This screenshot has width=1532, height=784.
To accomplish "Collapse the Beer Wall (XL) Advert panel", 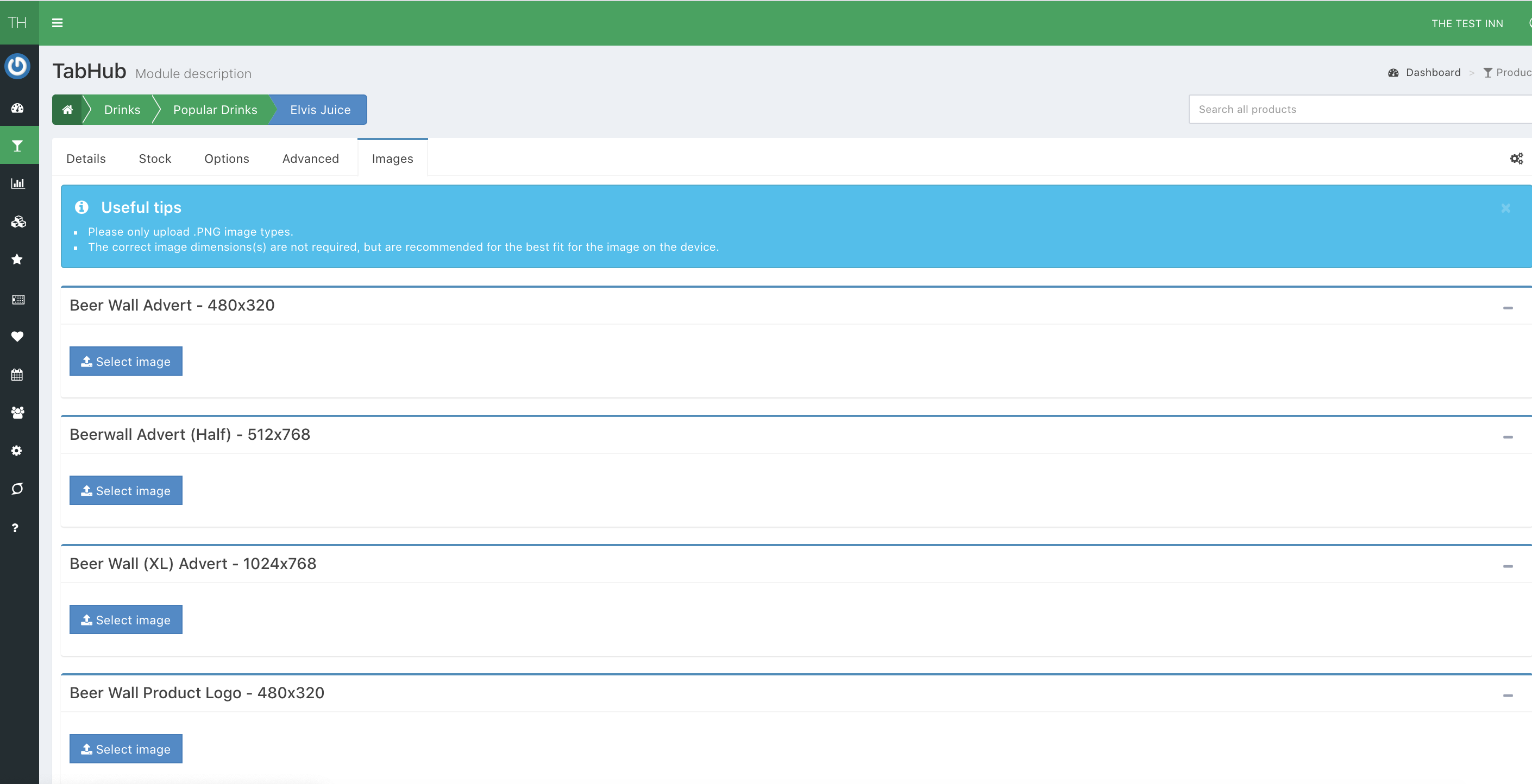I will (x=1508, y=566).
